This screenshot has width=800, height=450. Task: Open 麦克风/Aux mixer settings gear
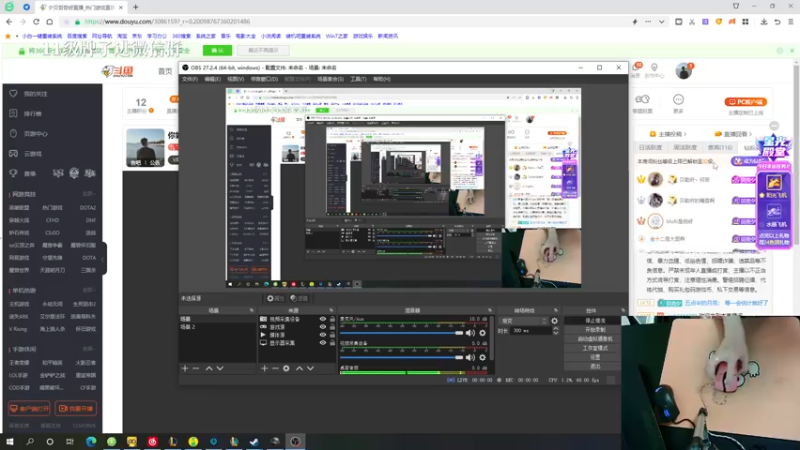(x=483, y=333)
